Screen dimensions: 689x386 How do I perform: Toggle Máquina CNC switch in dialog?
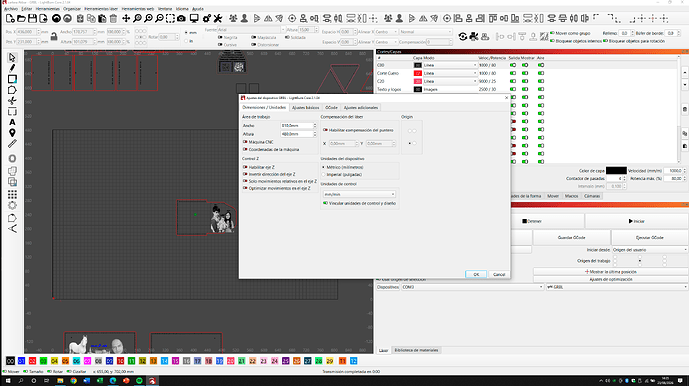click(x=245, y=142)
